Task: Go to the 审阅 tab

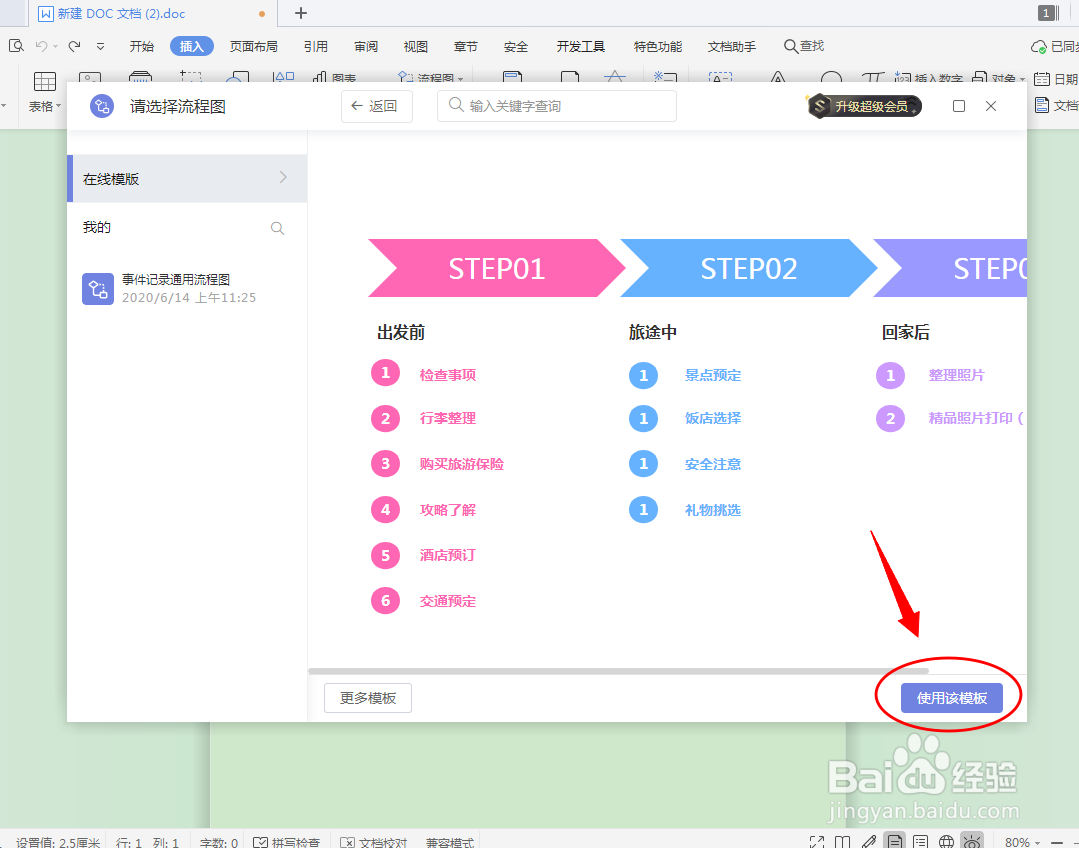Action: 366,46
